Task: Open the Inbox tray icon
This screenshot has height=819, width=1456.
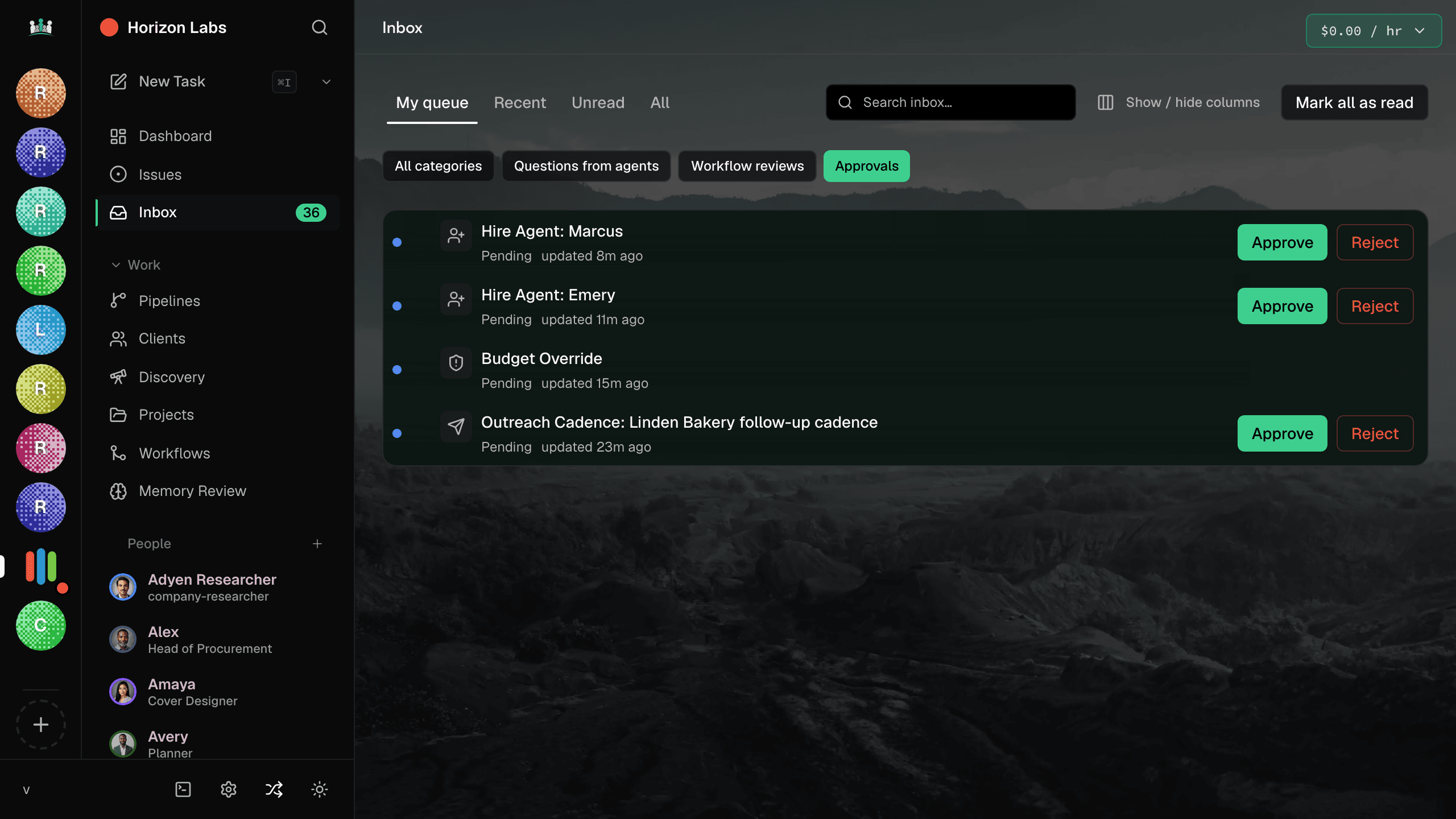Action: pos(118,212)
